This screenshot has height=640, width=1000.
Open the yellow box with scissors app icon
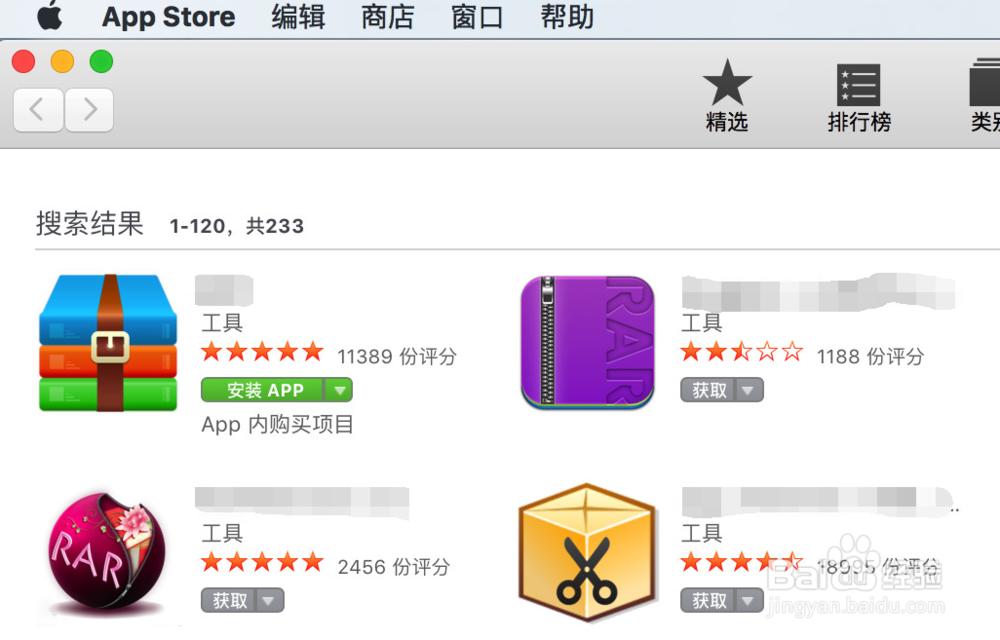(x=587, y=554)
